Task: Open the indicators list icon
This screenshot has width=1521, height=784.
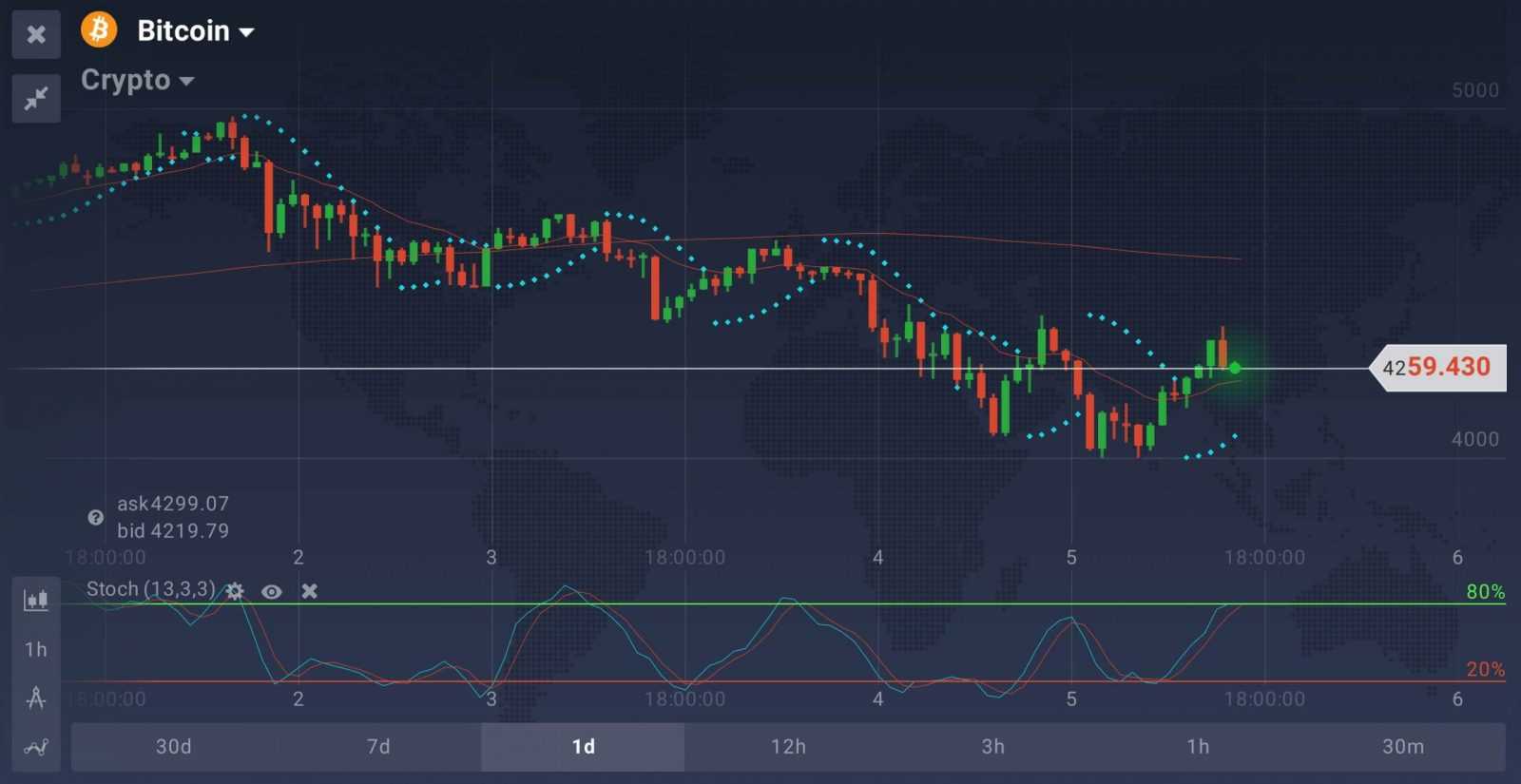Action: 36,748
